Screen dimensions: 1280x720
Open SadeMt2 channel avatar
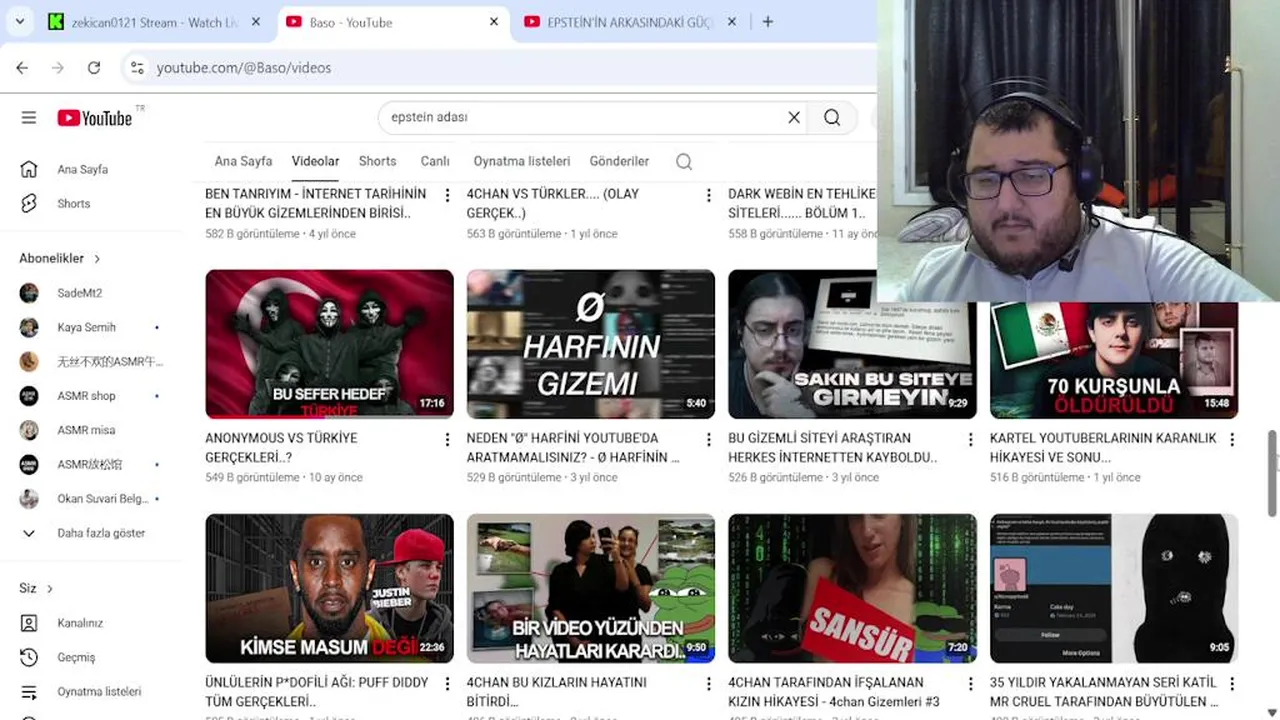29,293
